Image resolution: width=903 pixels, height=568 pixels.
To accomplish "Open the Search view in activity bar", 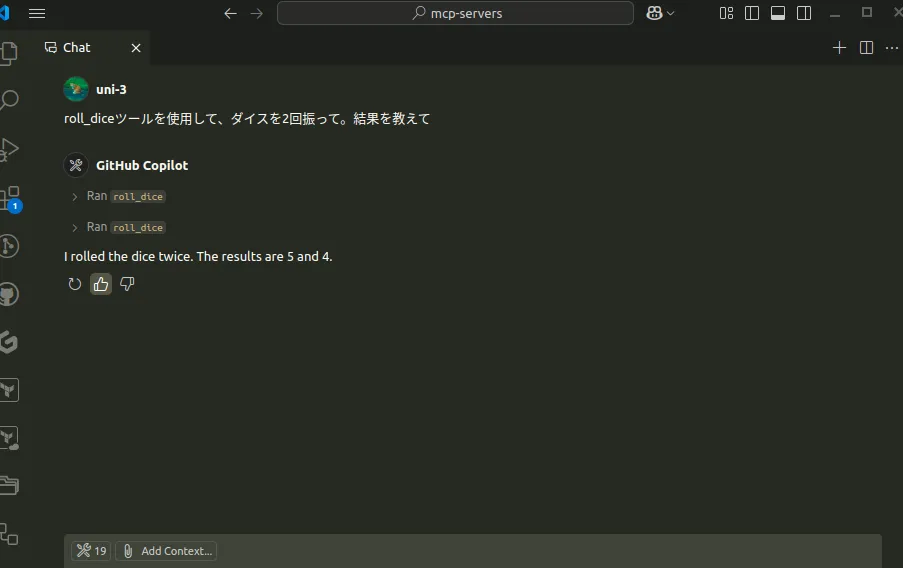I will pos(9,100).
